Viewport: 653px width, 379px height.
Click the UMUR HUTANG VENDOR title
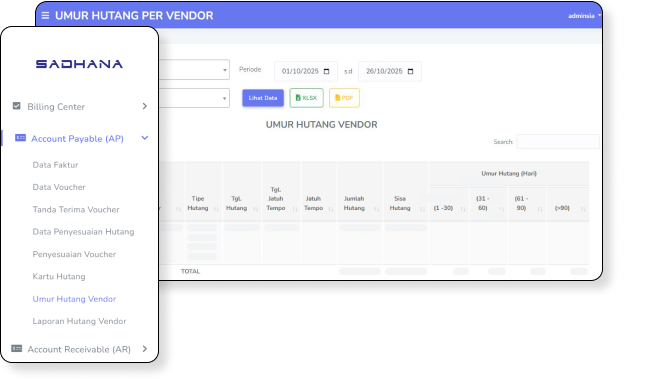(x=322, y=125)
